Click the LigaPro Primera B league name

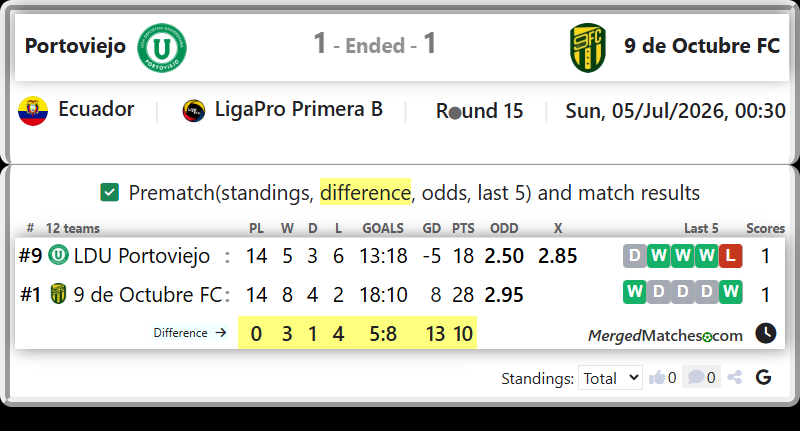pos(298,109)
